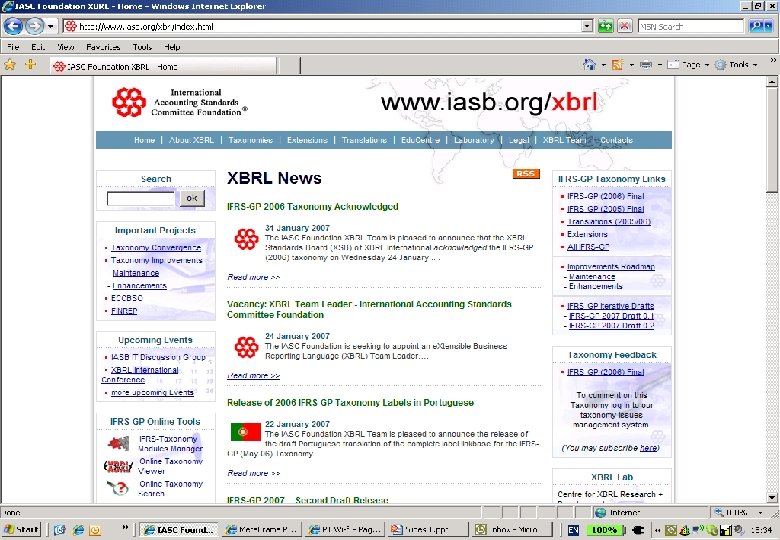Image resolution: width=780 pixels, height=540 pixels.
Task: Open Taxonomies in navigation bar
Action: pyautogui.click(x=251, y=140)
